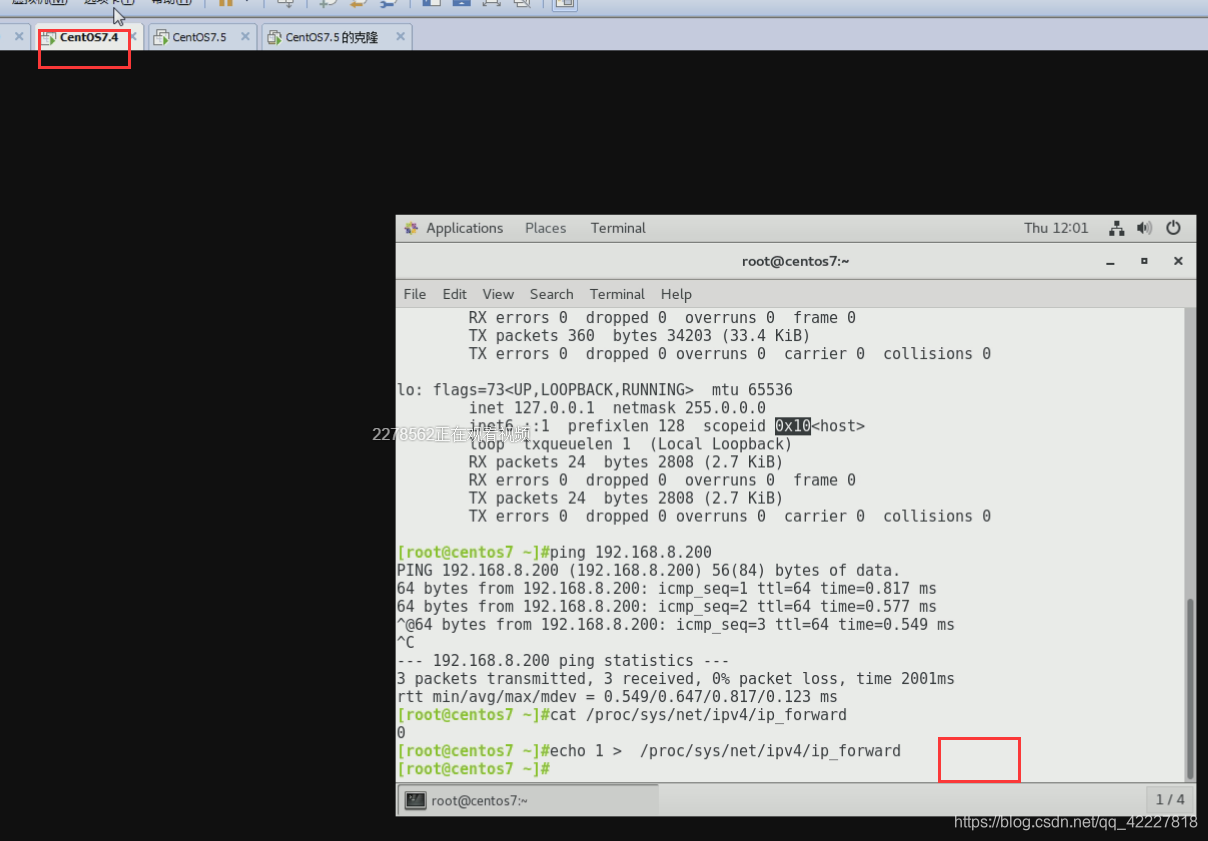1208x841 pixels.
Task: Click the 'RX packets 24' line
Action: [626, 462]
